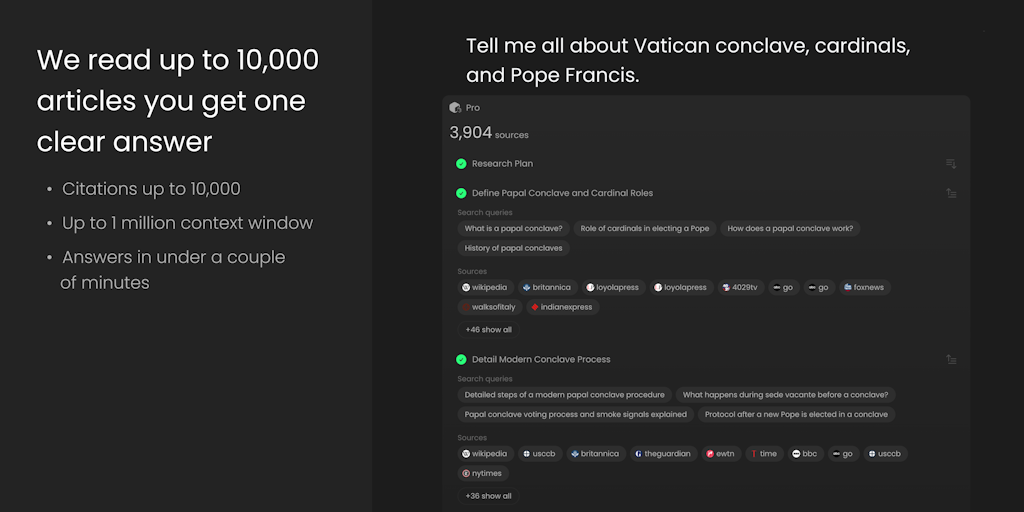Expand the Research Plan step list icon
This screenshot has width=1024, height=512.
[x=951, y=164]
